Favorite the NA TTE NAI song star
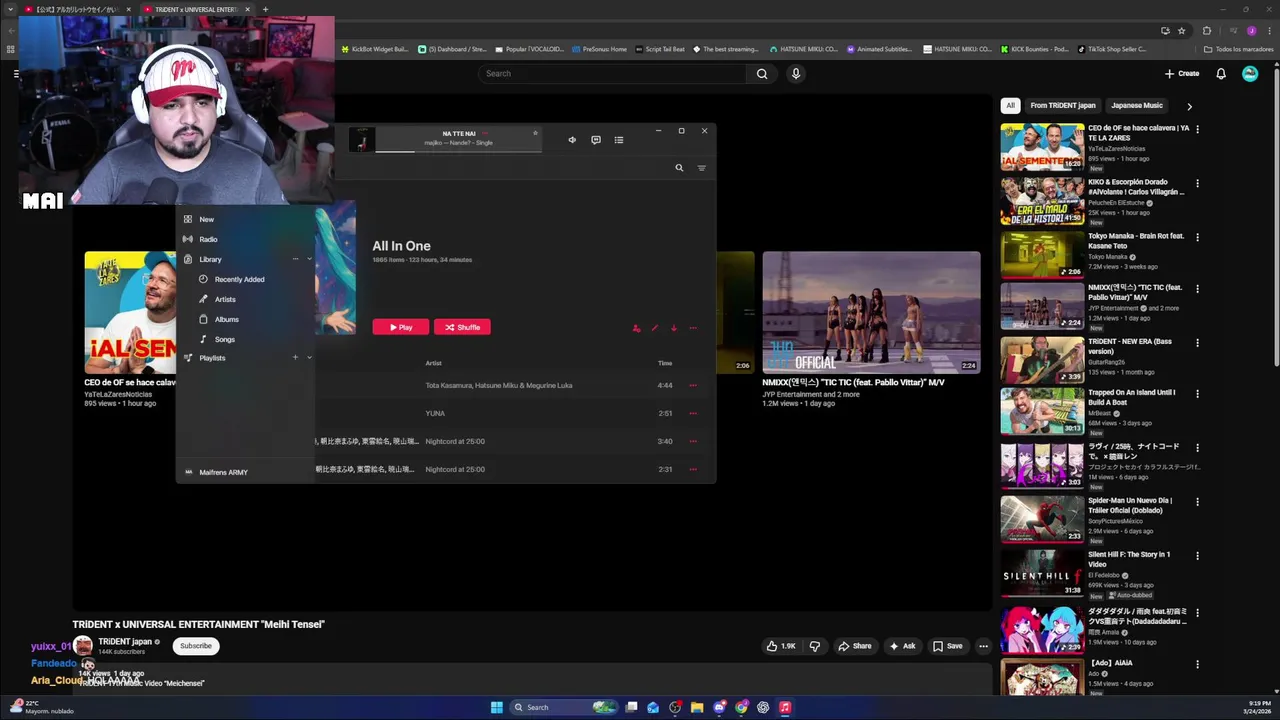Viewport: 1280px width, 720px height. 535,133
